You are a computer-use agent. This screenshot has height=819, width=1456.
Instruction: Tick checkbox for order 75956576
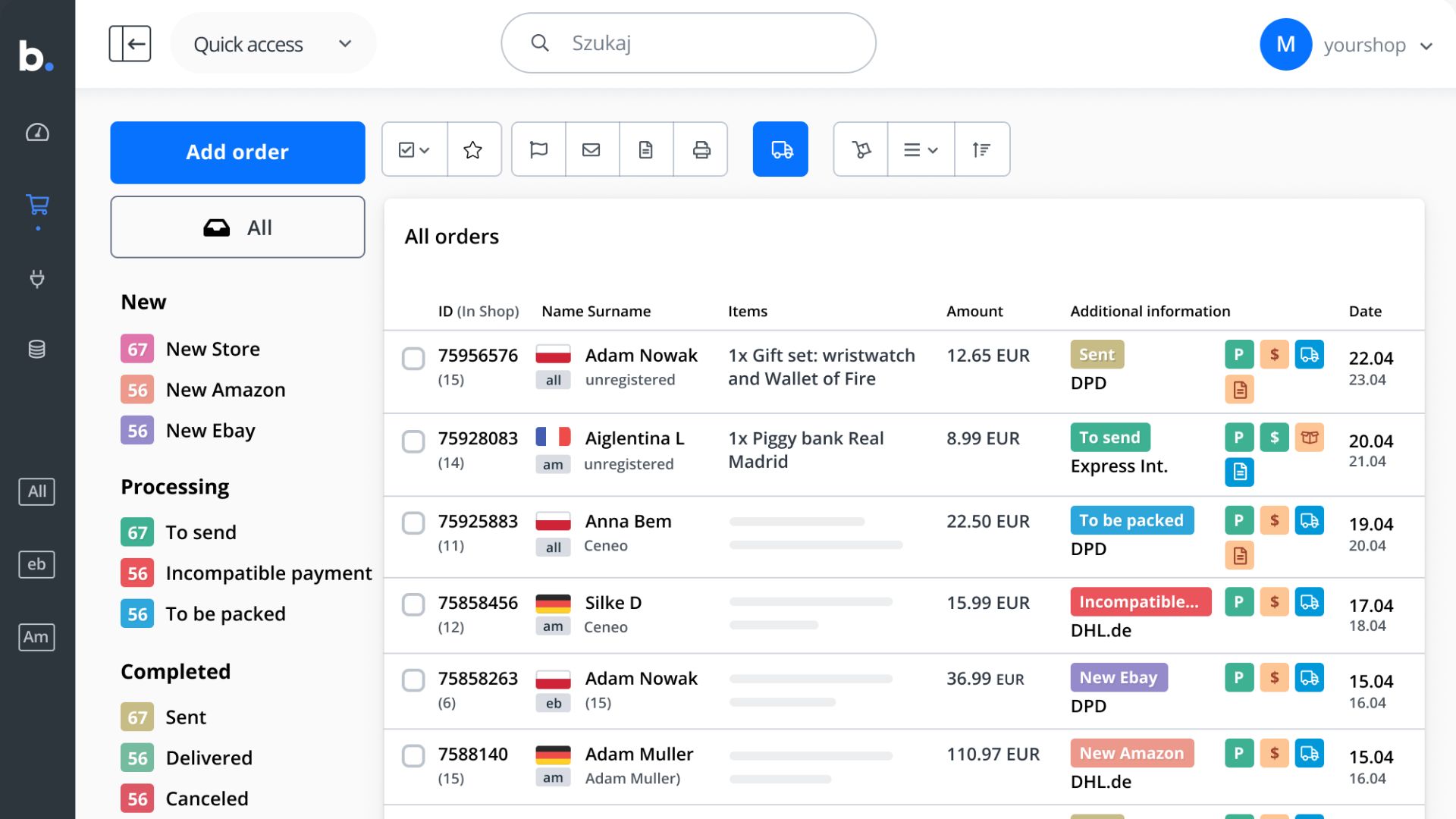(x=413, y=359)
